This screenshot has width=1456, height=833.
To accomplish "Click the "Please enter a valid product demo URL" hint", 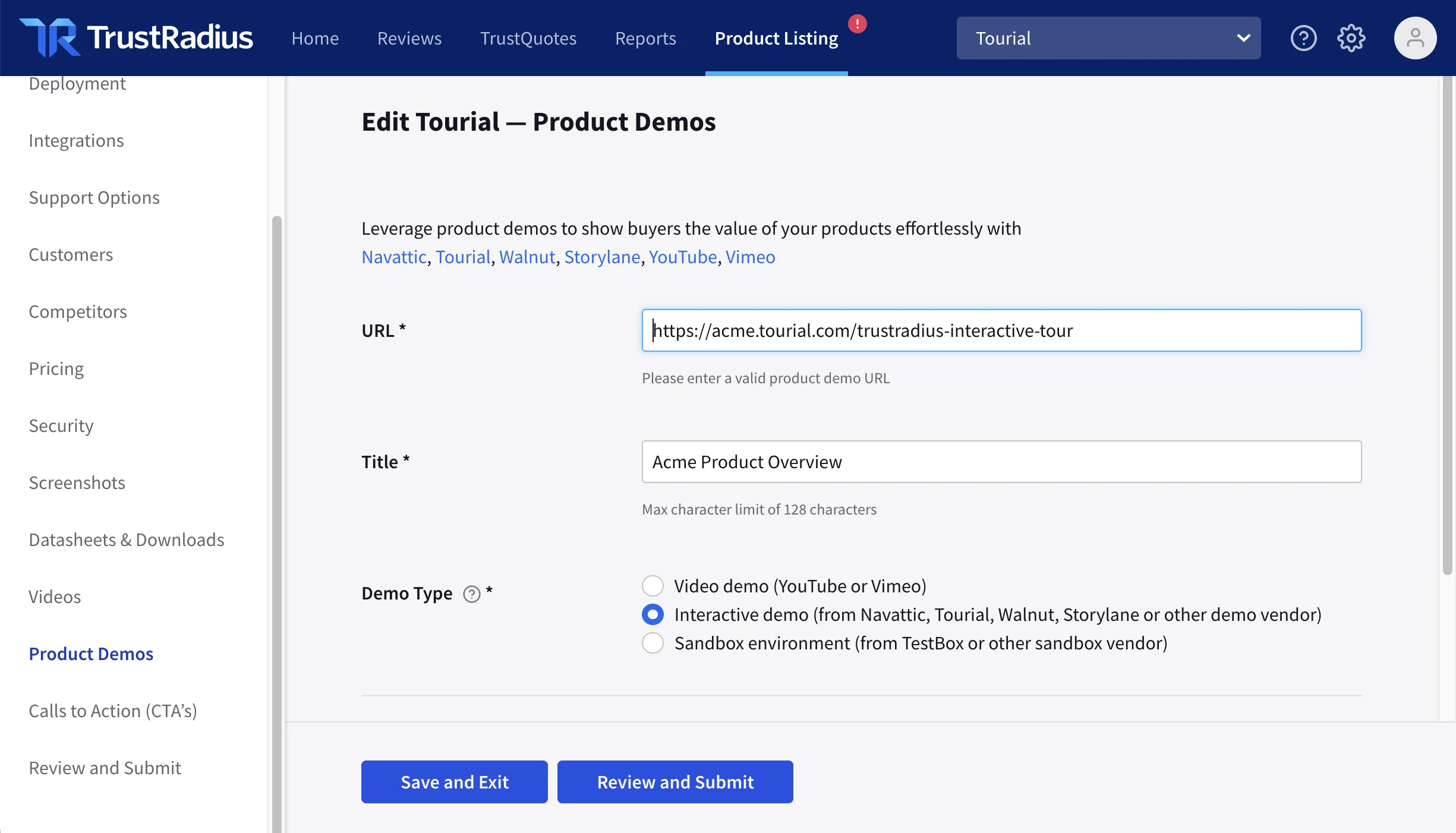I will [765, 378].
